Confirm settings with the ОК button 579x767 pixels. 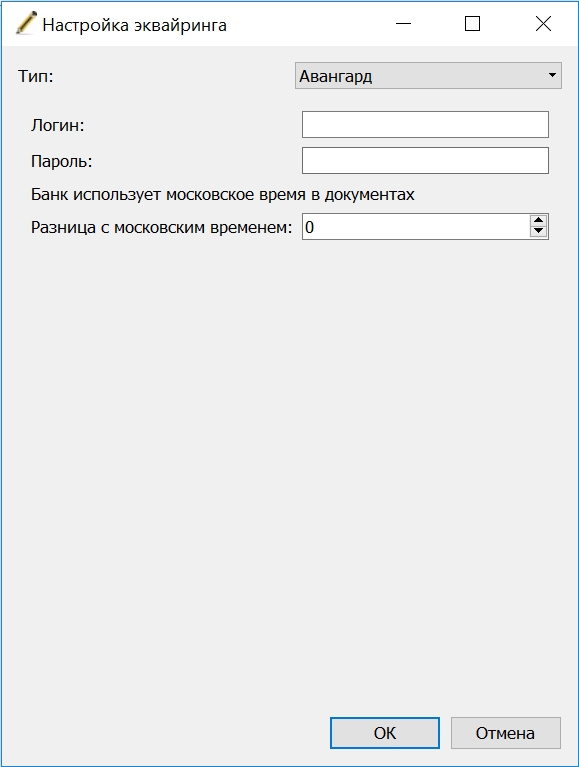(385, 733)
